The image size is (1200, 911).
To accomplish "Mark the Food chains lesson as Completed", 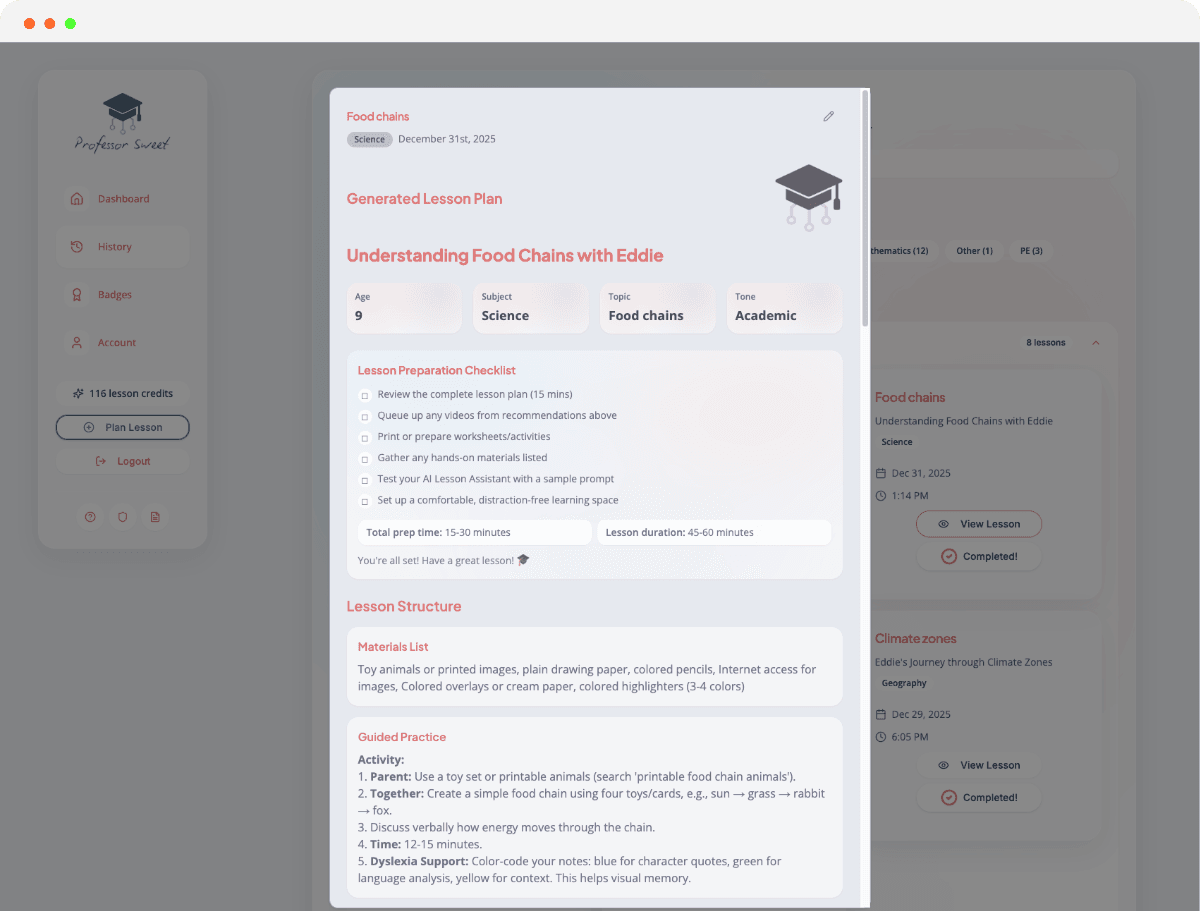I will 979,556.
